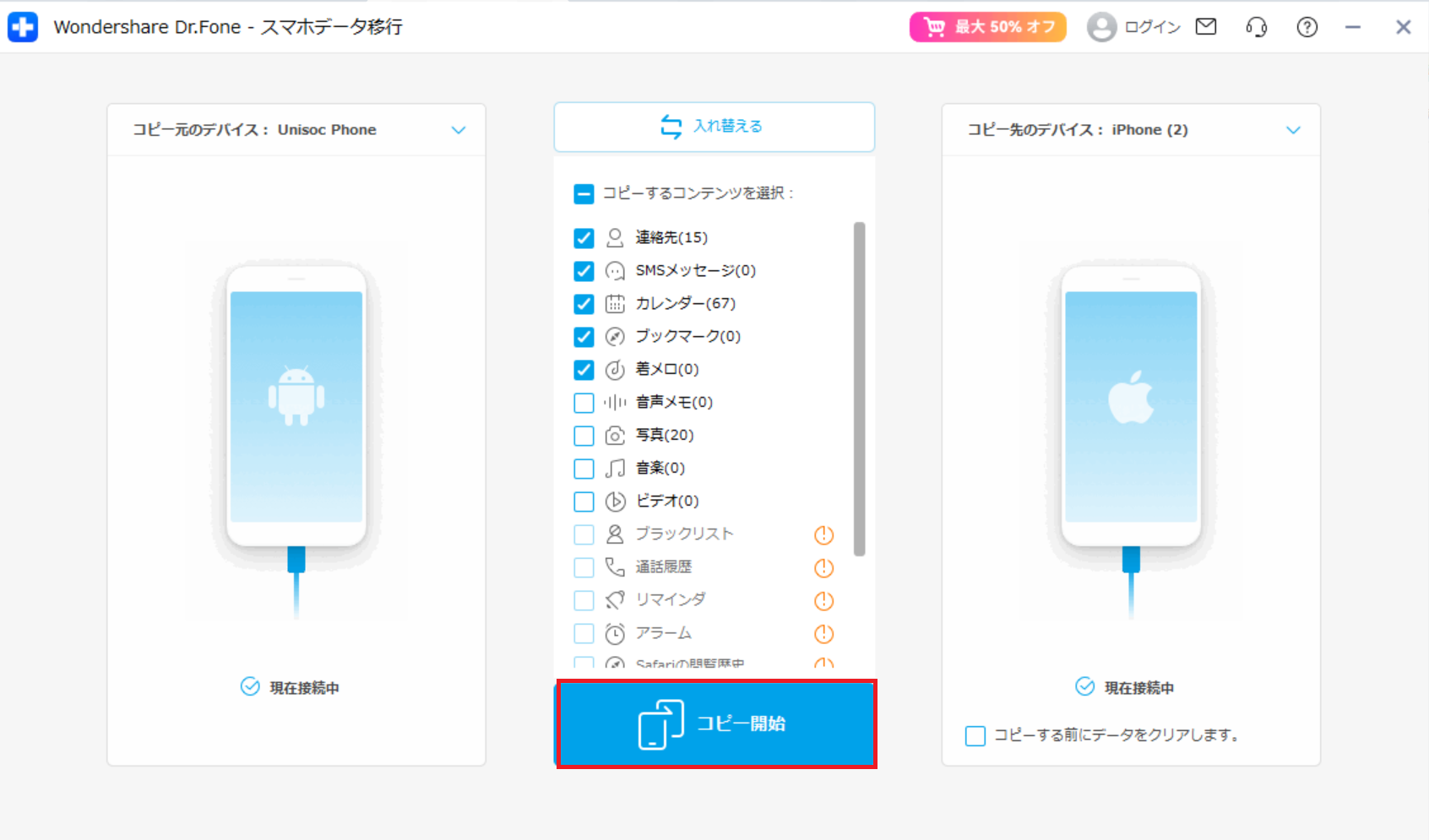Toggle the コピーするコンテンツを選択 select-all checkbox
The height and width of the screenshot is (840, 1429).
point(584,194)
